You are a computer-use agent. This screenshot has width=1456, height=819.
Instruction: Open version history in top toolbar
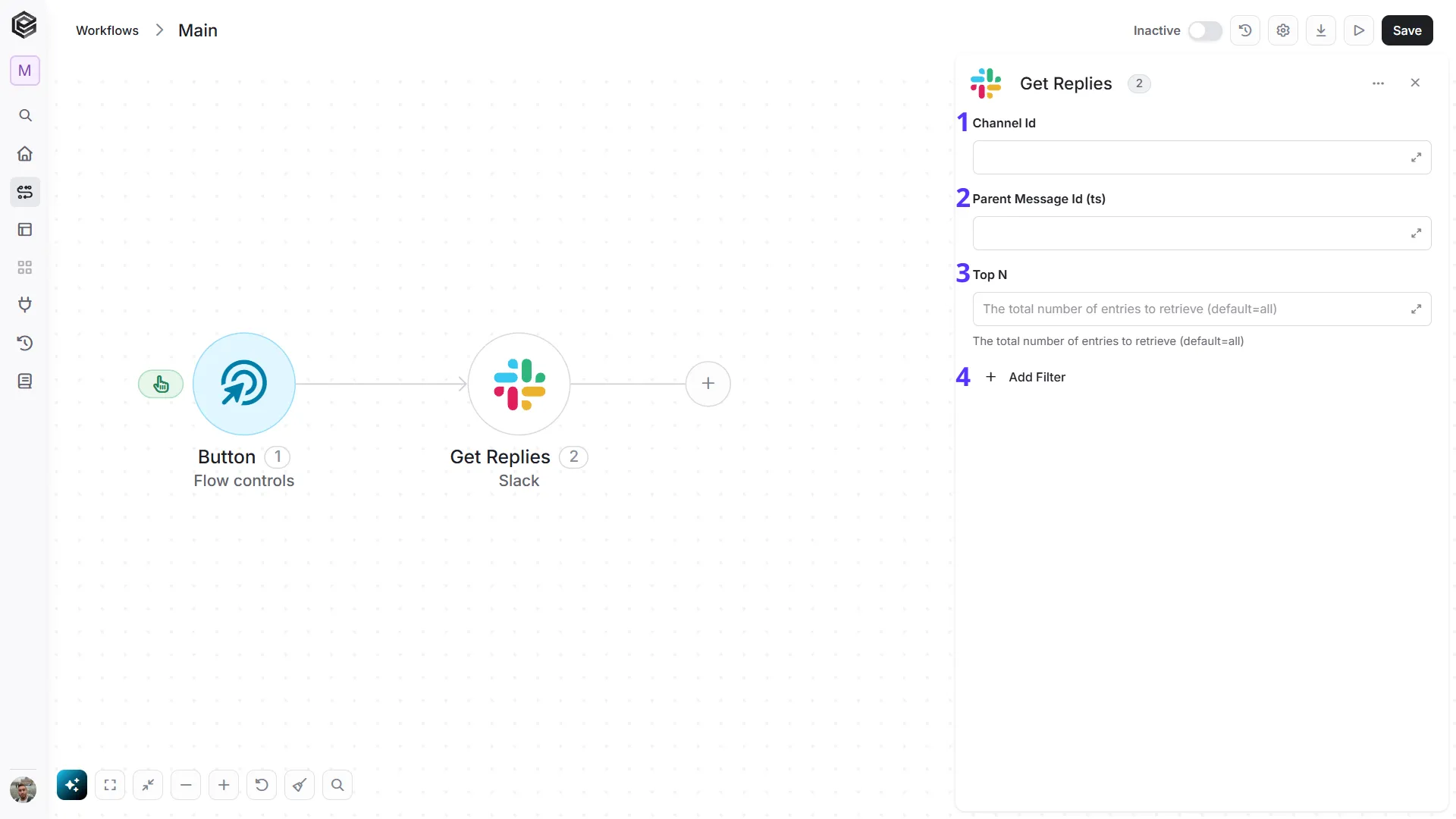1245,30
